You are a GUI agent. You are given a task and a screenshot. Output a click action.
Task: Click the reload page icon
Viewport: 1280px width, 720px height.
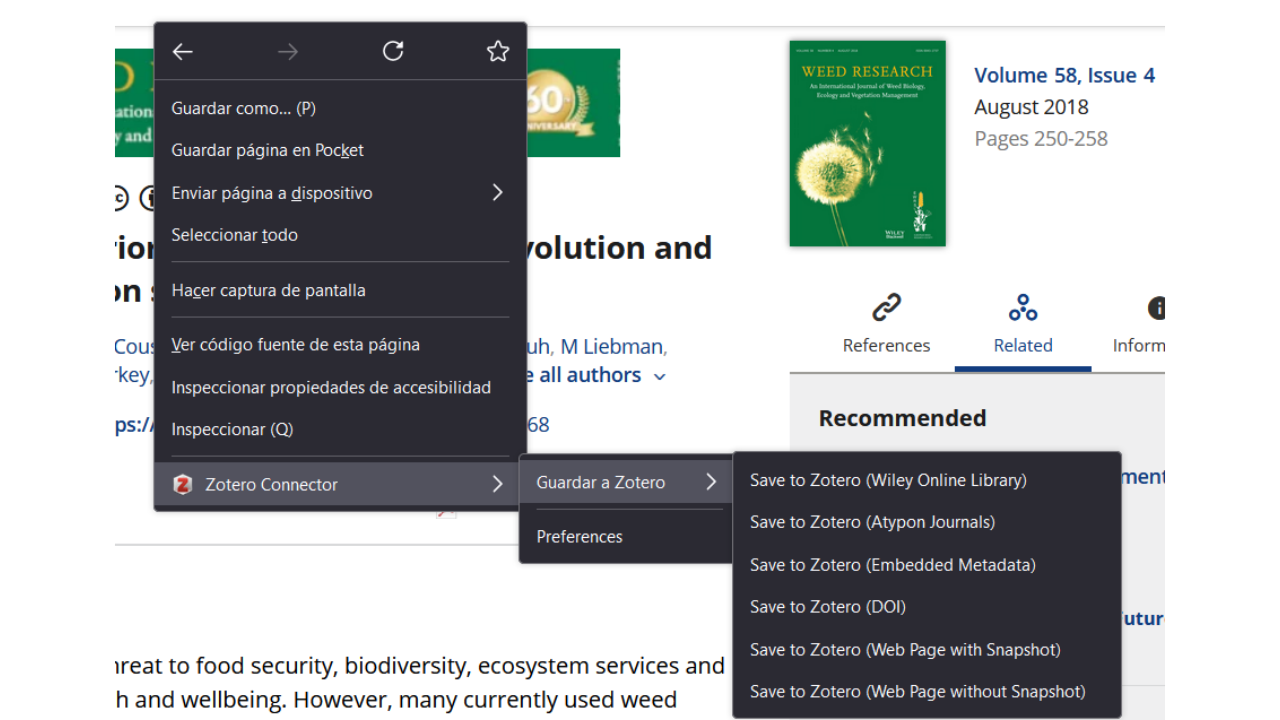click(393, 51)
